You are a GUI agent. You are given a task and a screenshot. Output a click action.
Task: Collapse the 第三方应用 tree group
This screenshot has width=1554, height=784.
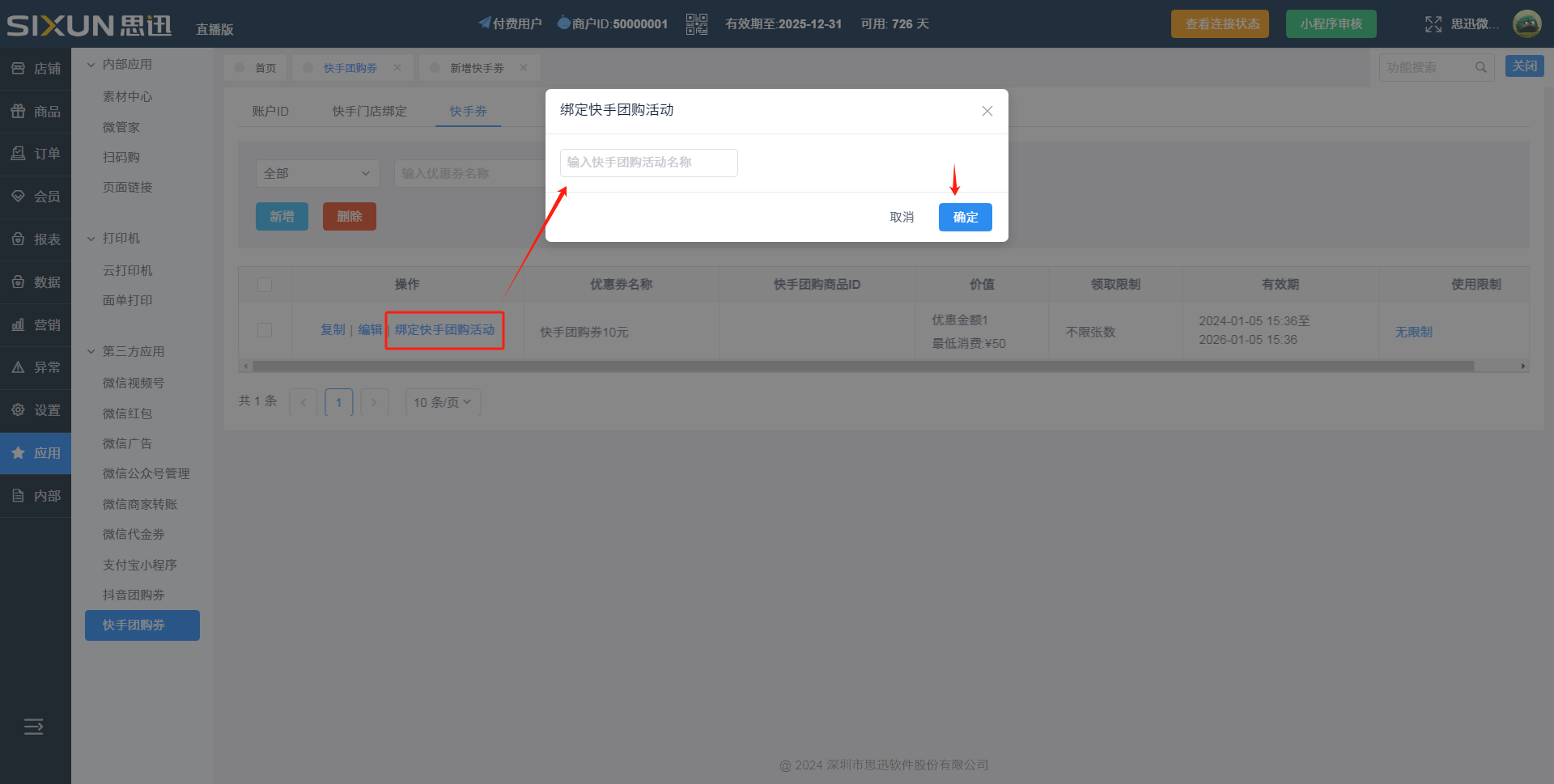[91, 351]
